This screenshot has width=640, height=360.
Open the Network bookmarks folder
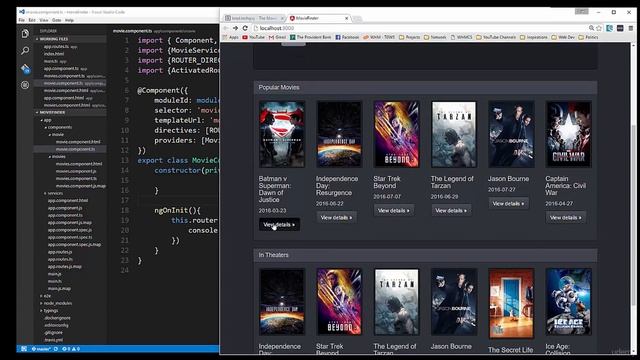coord(435,37)
